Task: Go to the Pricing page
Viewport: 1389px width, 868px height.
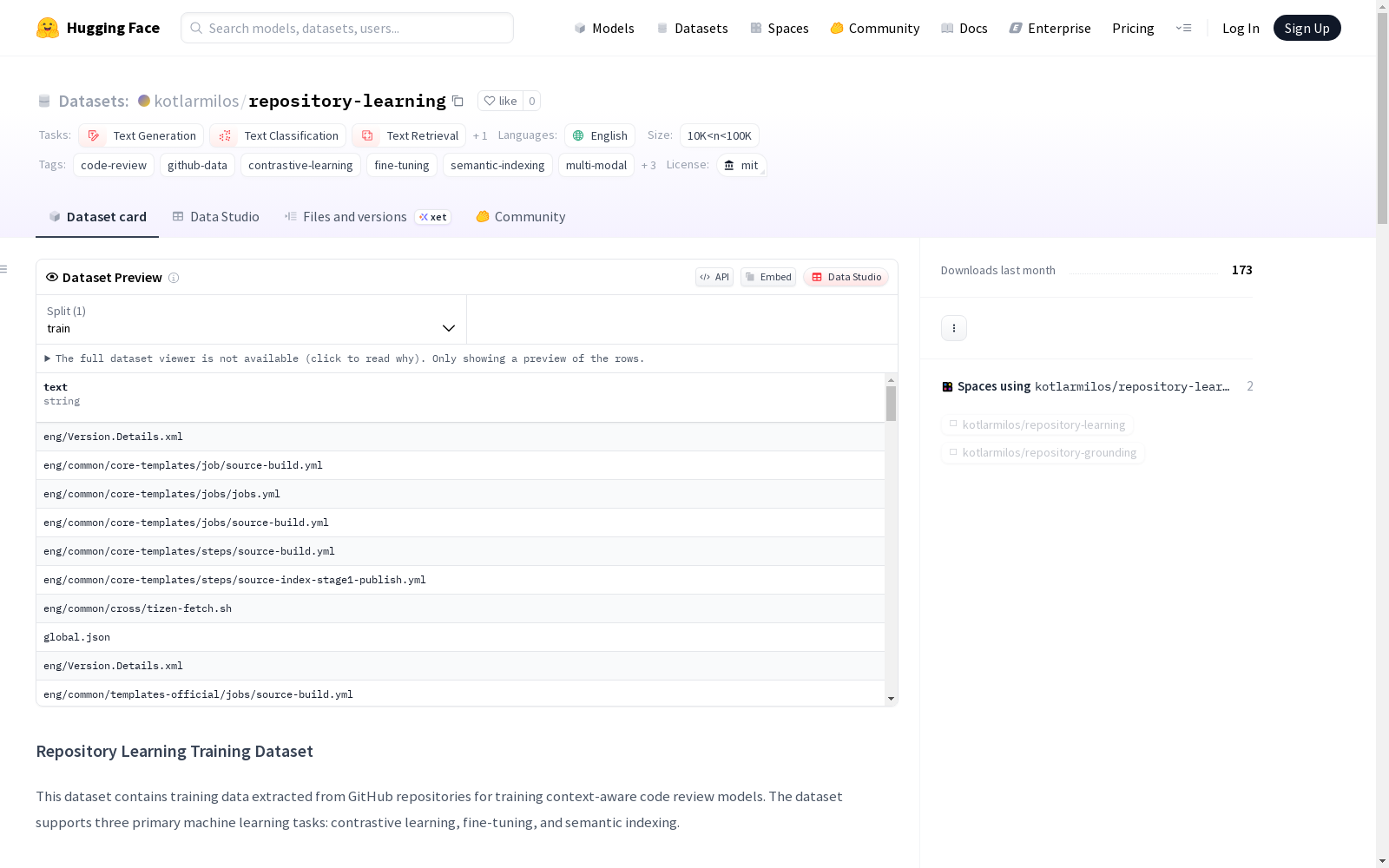Action: [x=1133, y=28]
